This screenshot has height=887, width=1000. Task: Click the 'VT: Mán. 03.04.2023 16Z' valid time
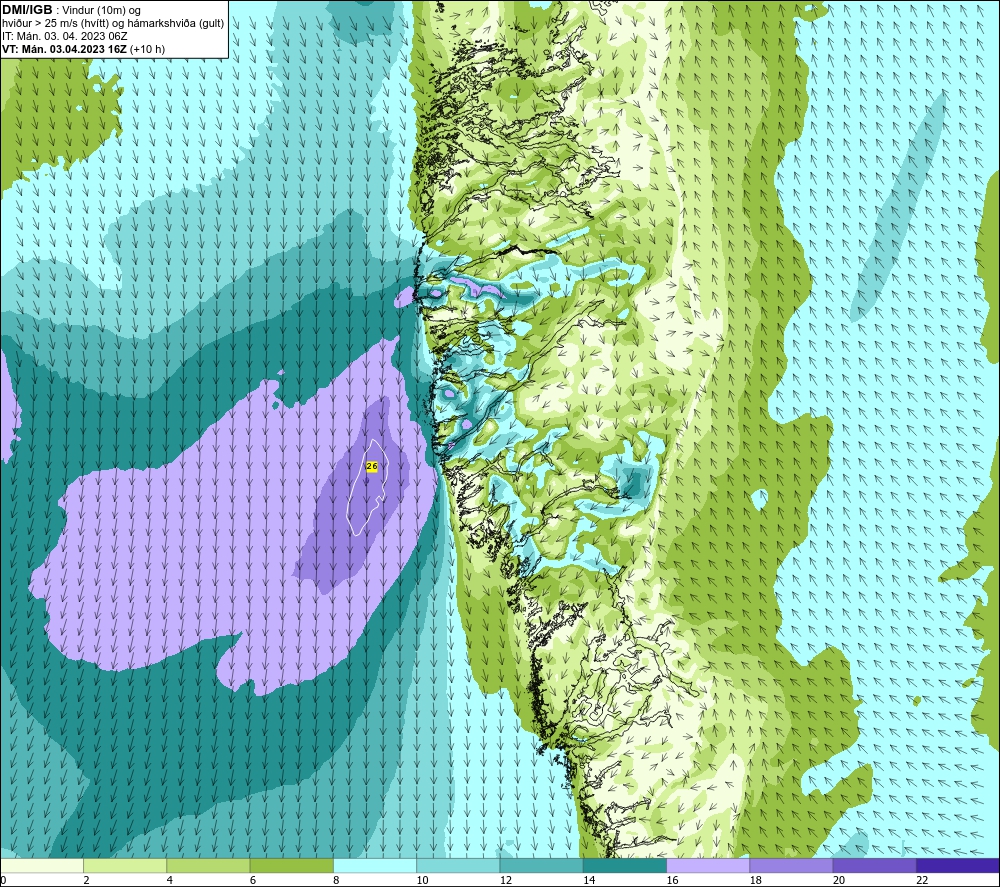tap(65, 49)
